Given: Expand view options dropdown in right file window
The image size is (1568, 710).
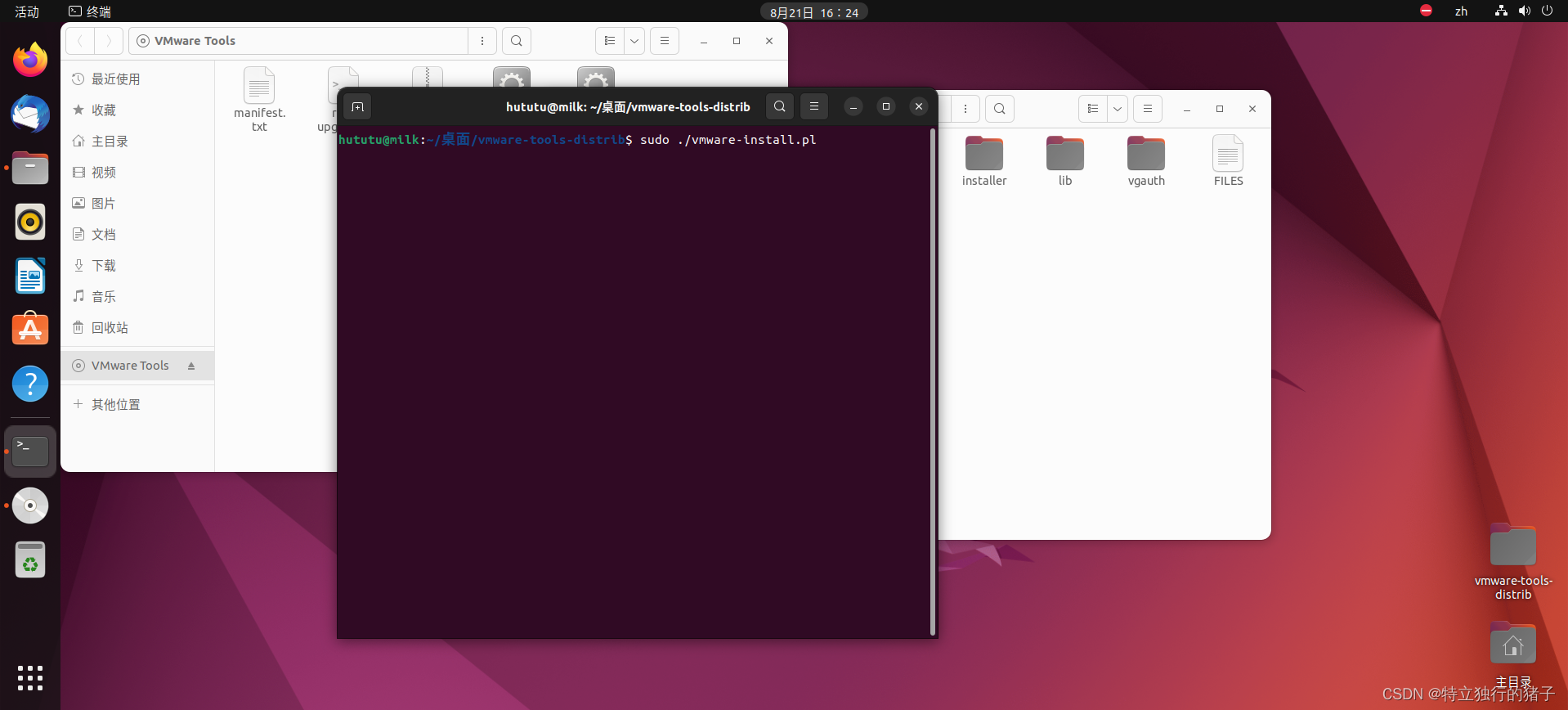Looking at the screenshot, I should point(1118,109).
